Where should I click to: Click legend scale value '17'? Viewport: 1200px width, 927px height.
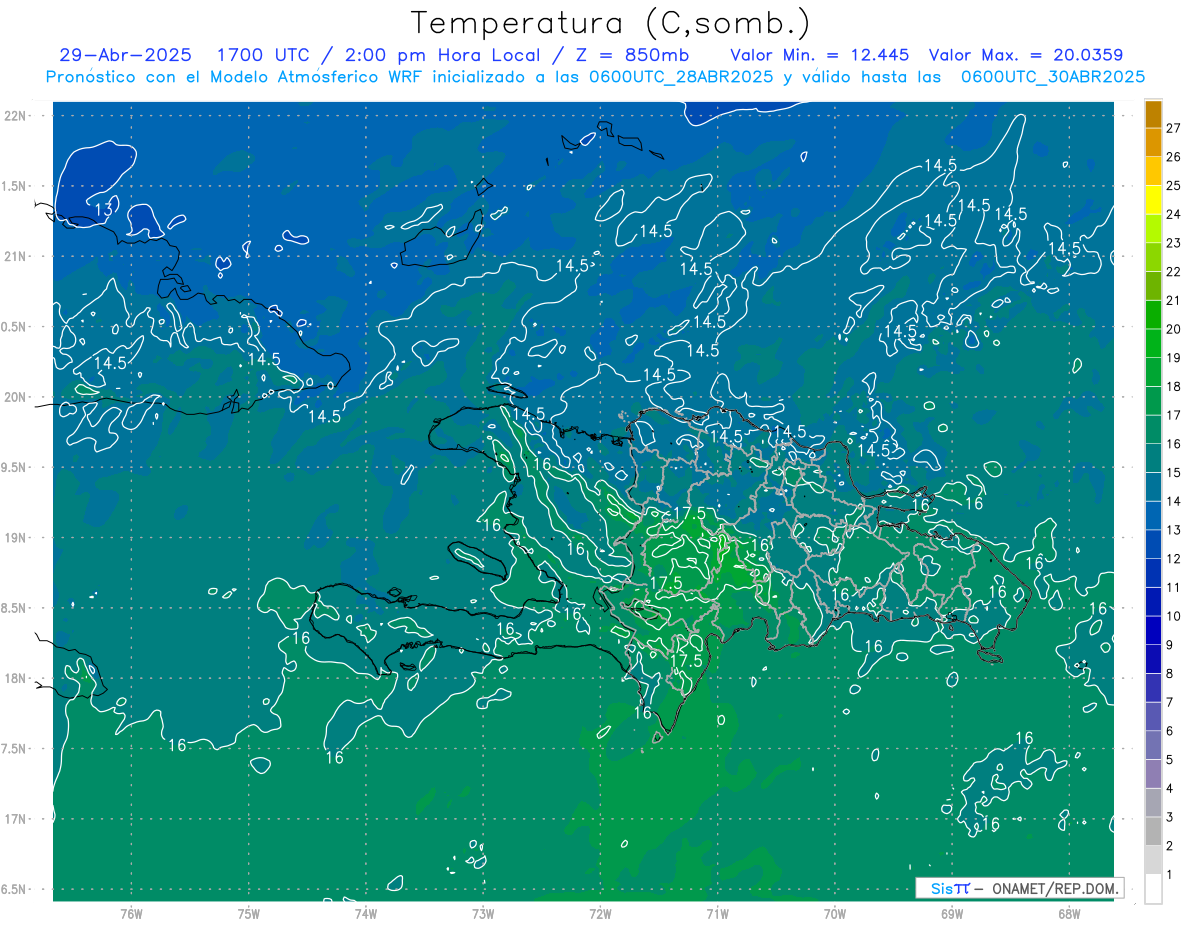[x=1173, y=415]
